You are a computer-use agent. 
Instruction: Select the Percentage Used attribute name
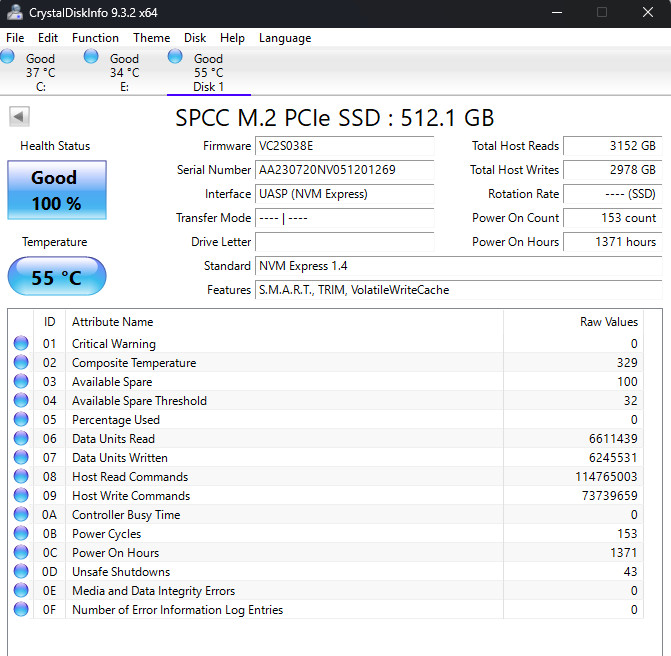tap(116, 420)
